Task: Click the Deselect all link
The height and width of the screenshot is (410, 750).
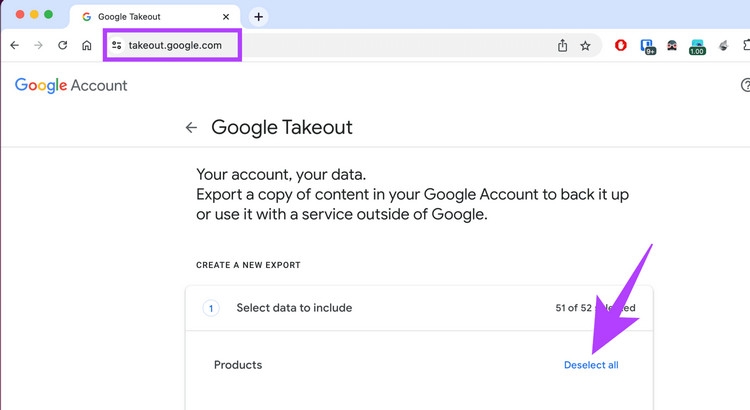Action: (x=591, y=365)
